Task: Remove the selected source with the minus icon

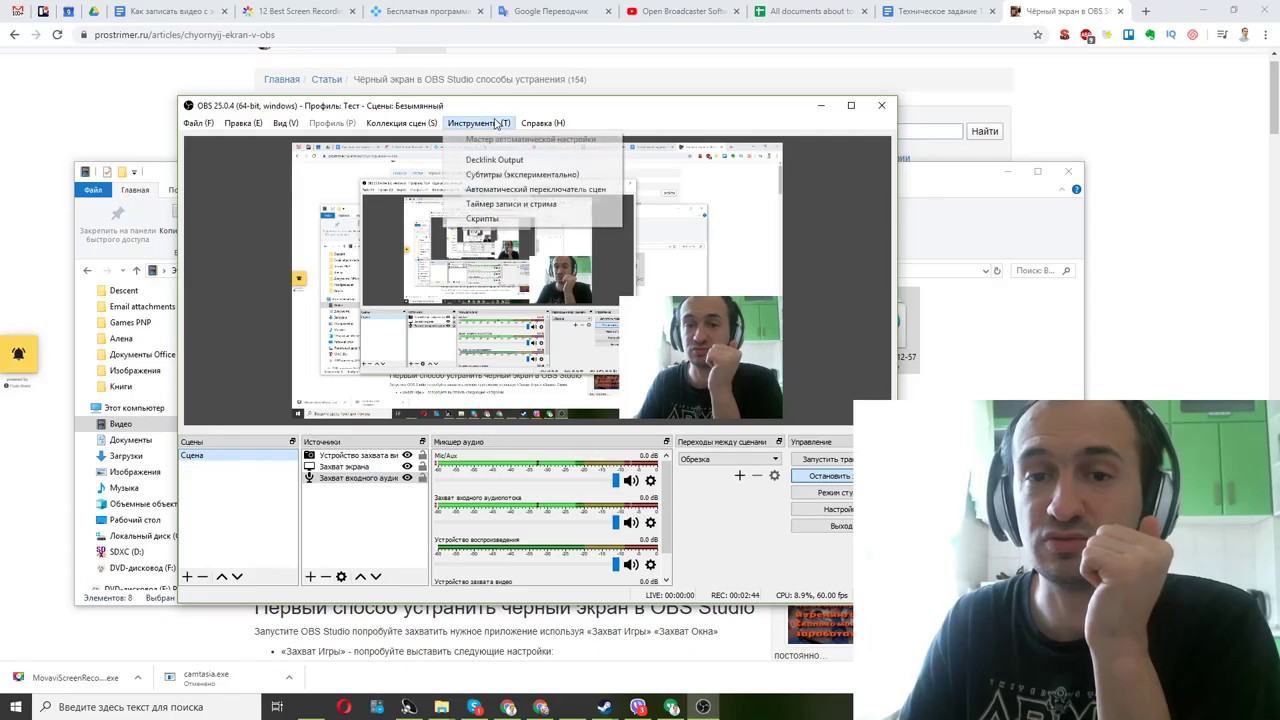Action: click(325, 577)
